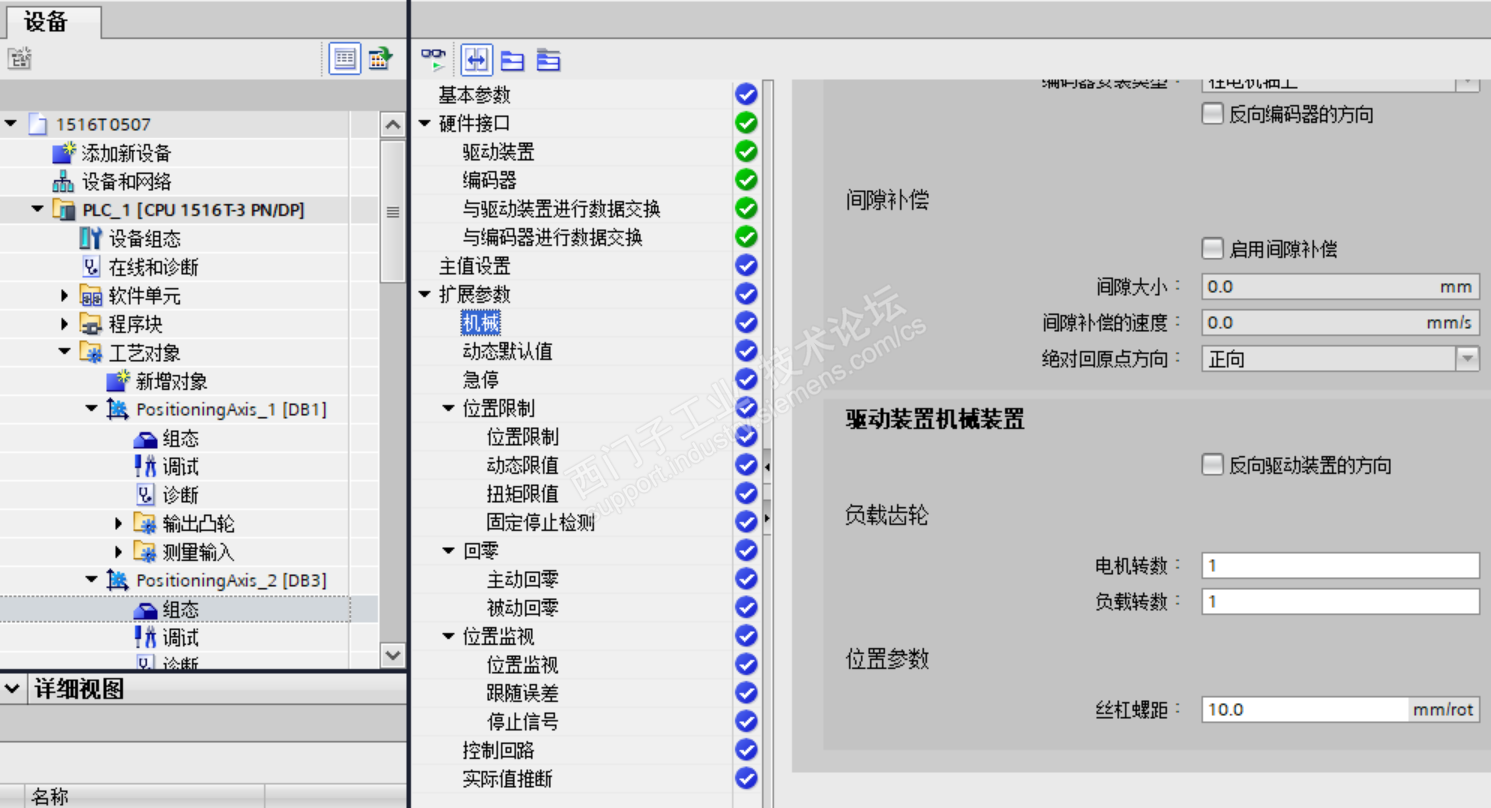Click the green check status beside 编码器
1491x808 pixels.
(x=746, y=180)
